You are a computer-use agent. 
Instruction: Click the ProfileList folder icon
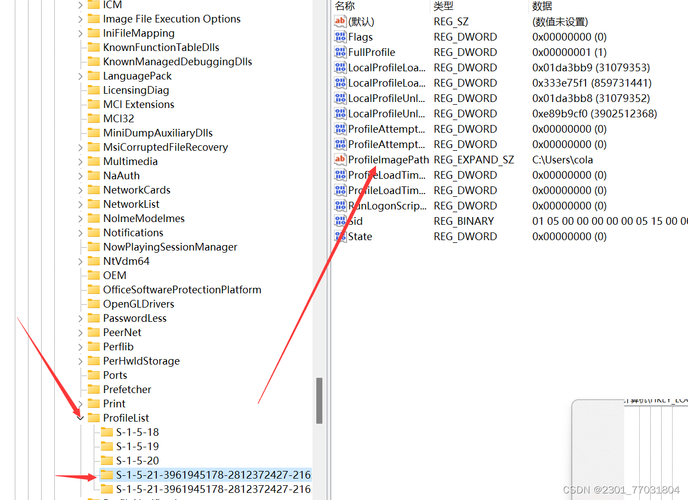click(93, 418)
